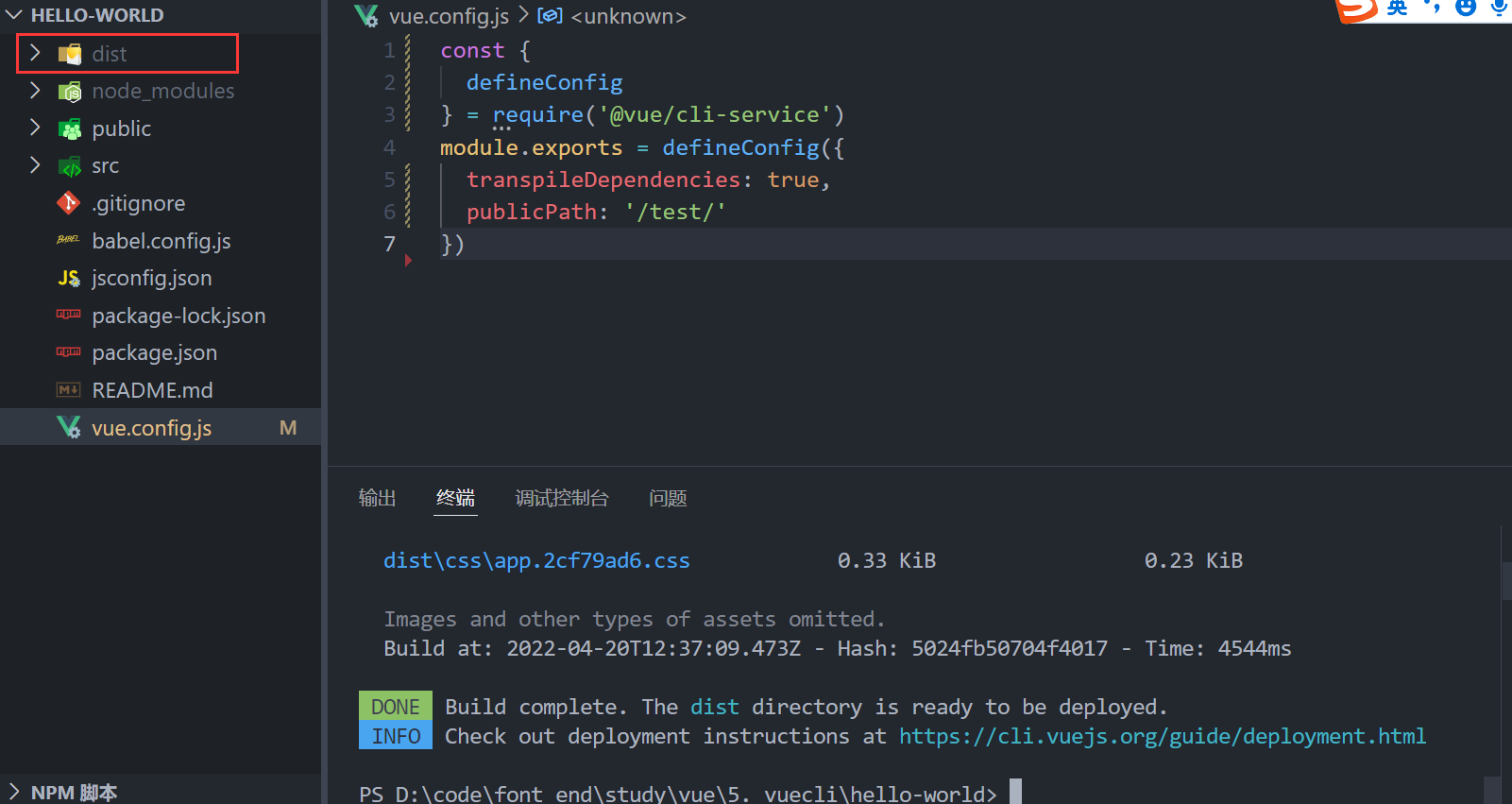The image size is (1512, 804).
Task: Click the require call on line 3
Action: click(x=538, y=114)
